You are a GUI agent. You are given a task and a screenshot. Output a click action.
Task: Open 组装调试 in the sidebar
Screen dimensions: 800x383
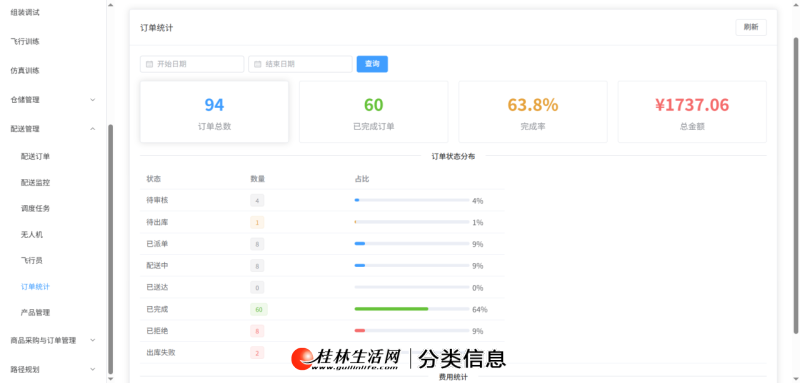pos(25,13)
